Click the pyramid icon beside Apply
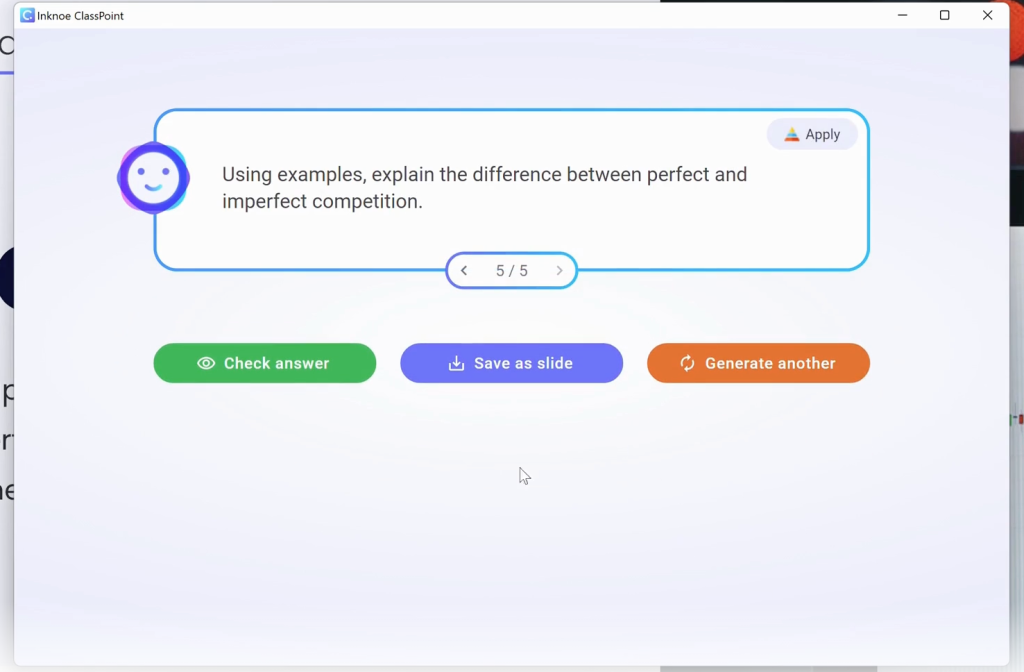The height and width of the screenshot is (672, 1024). pos(792,135)
